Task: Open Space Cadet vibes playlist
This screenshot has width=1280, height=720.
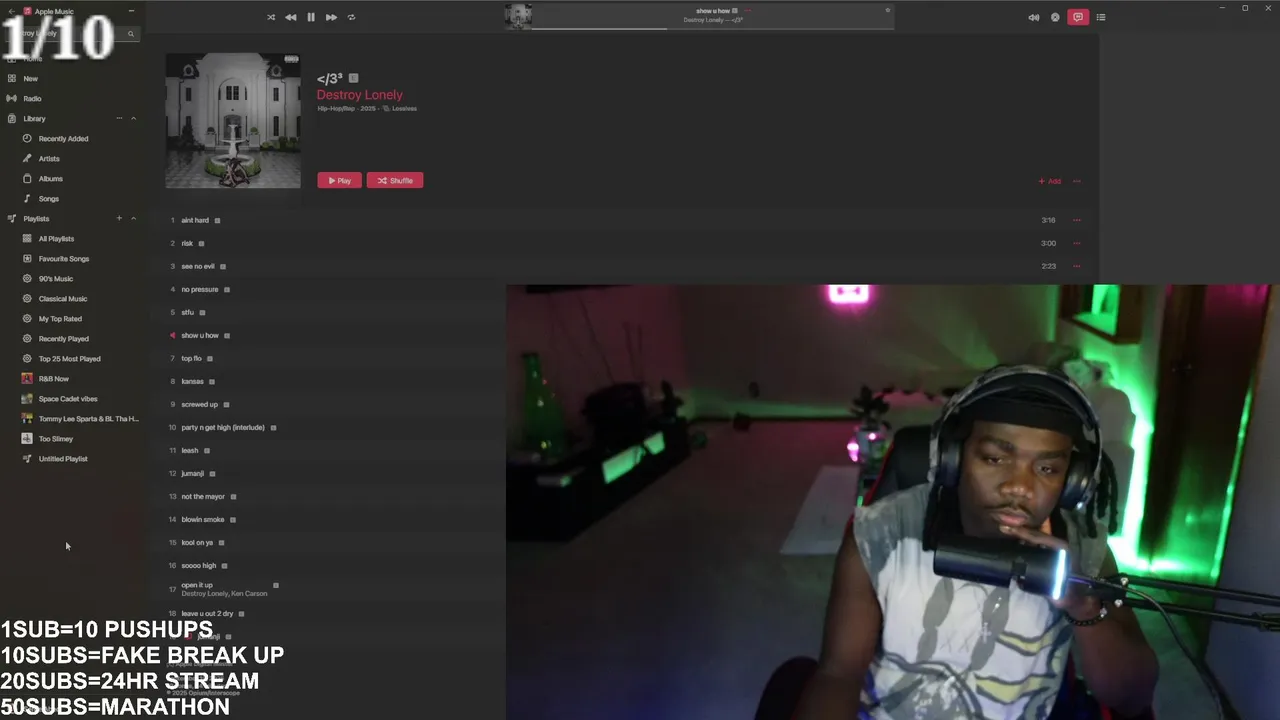Action: pos(67,398)
